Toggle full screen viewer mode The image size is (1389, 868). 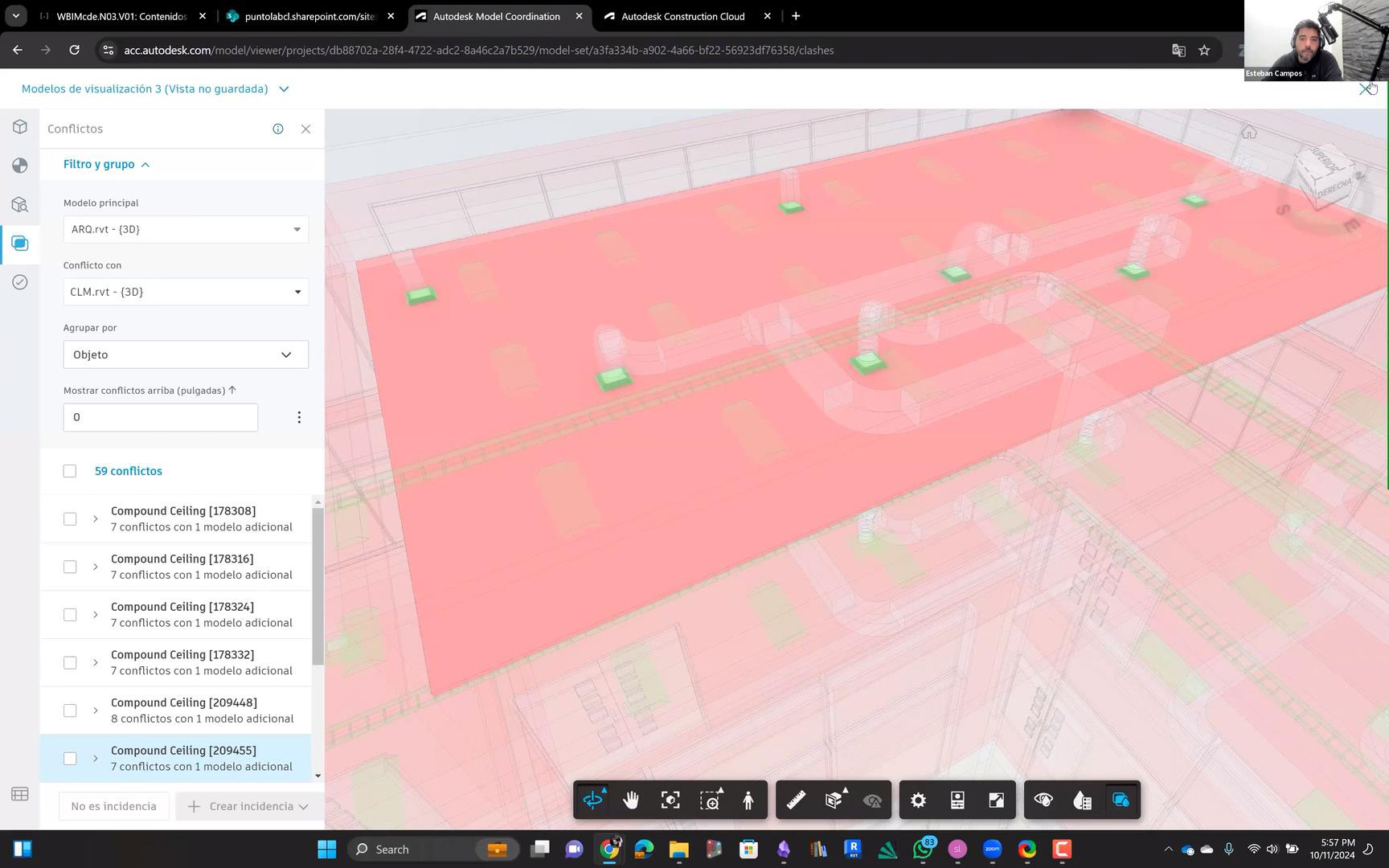click(x=996, y=800)
